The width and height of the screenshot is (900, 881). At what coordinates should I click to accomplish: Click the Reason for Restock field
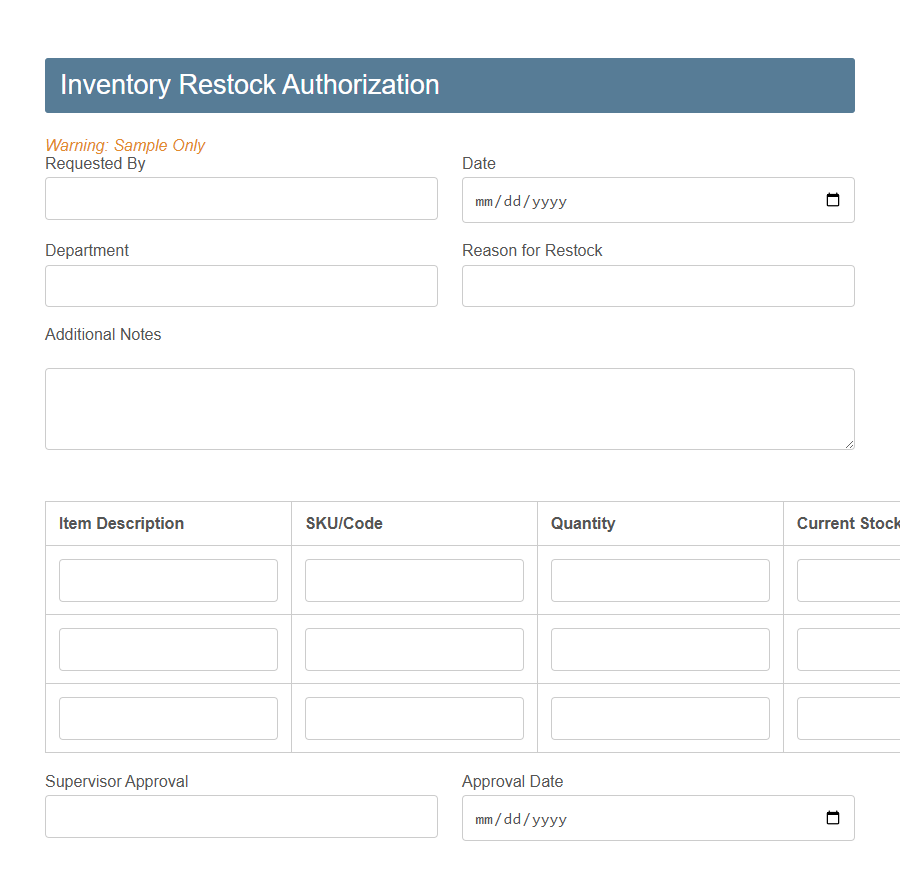pyautogui.click(x=657, y=286)
